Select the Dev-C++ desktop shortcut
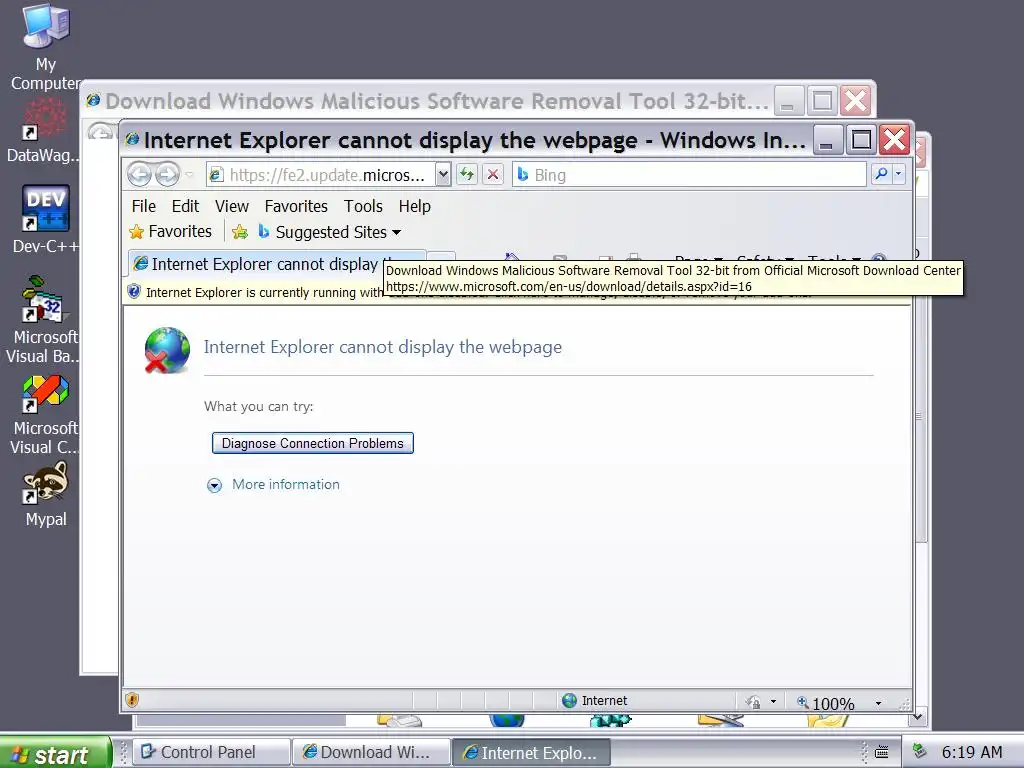Viewport: 1024px width, 768px height. [x=45, y=219]
